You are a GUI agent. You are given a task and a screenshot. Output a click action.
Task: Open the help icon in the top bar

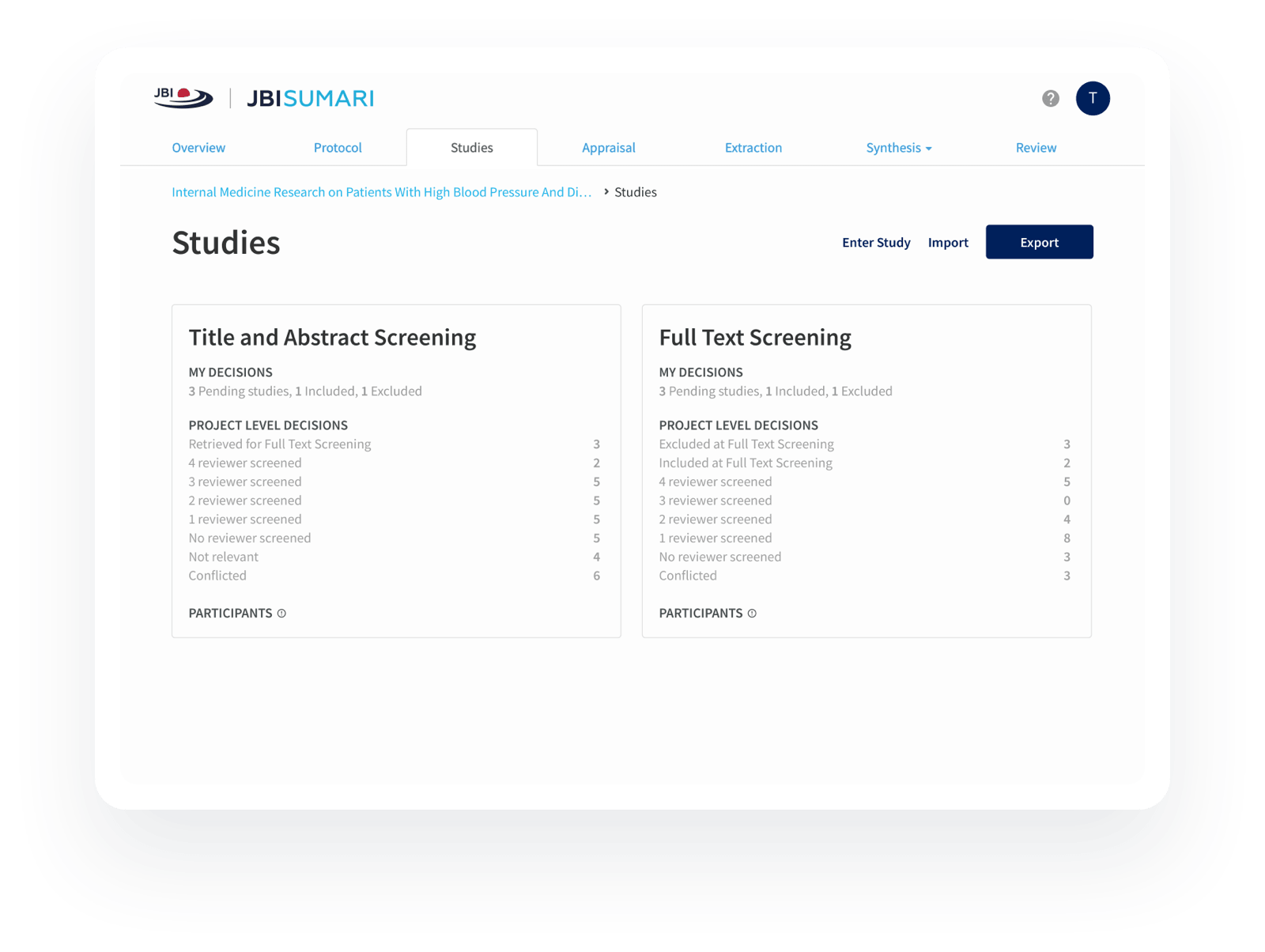pyautogui.click(x=1050, y=99)
